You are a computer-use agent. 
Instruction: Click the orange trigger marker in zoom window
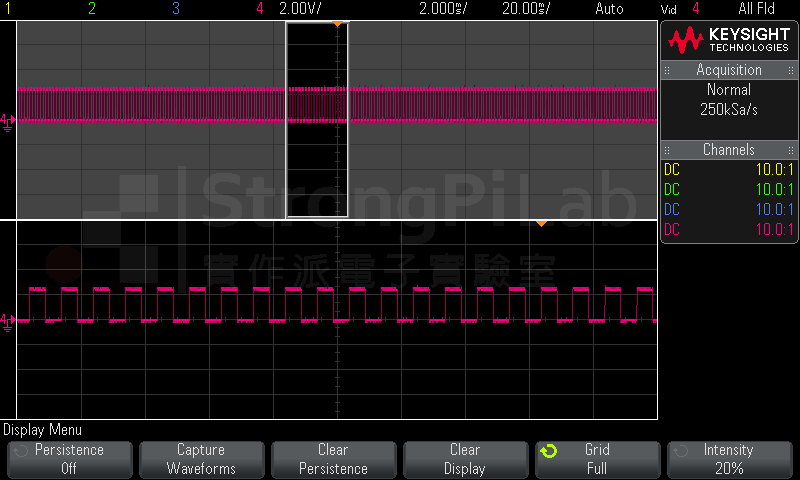(x=541, y=223)
